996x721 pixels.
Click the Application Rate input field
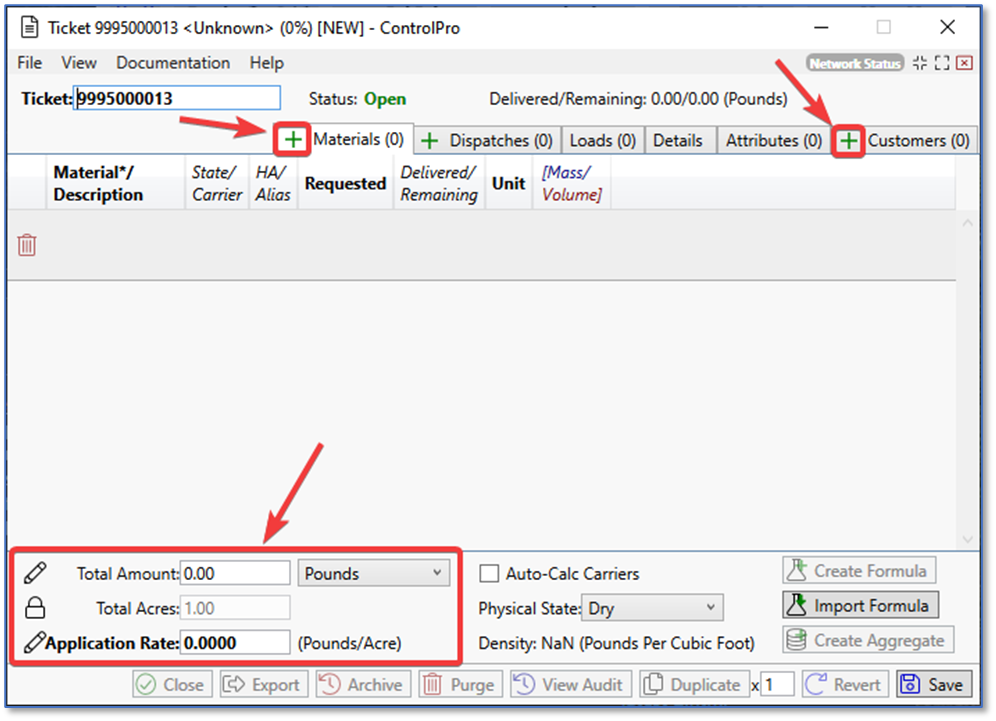click(x=235, y=643)
